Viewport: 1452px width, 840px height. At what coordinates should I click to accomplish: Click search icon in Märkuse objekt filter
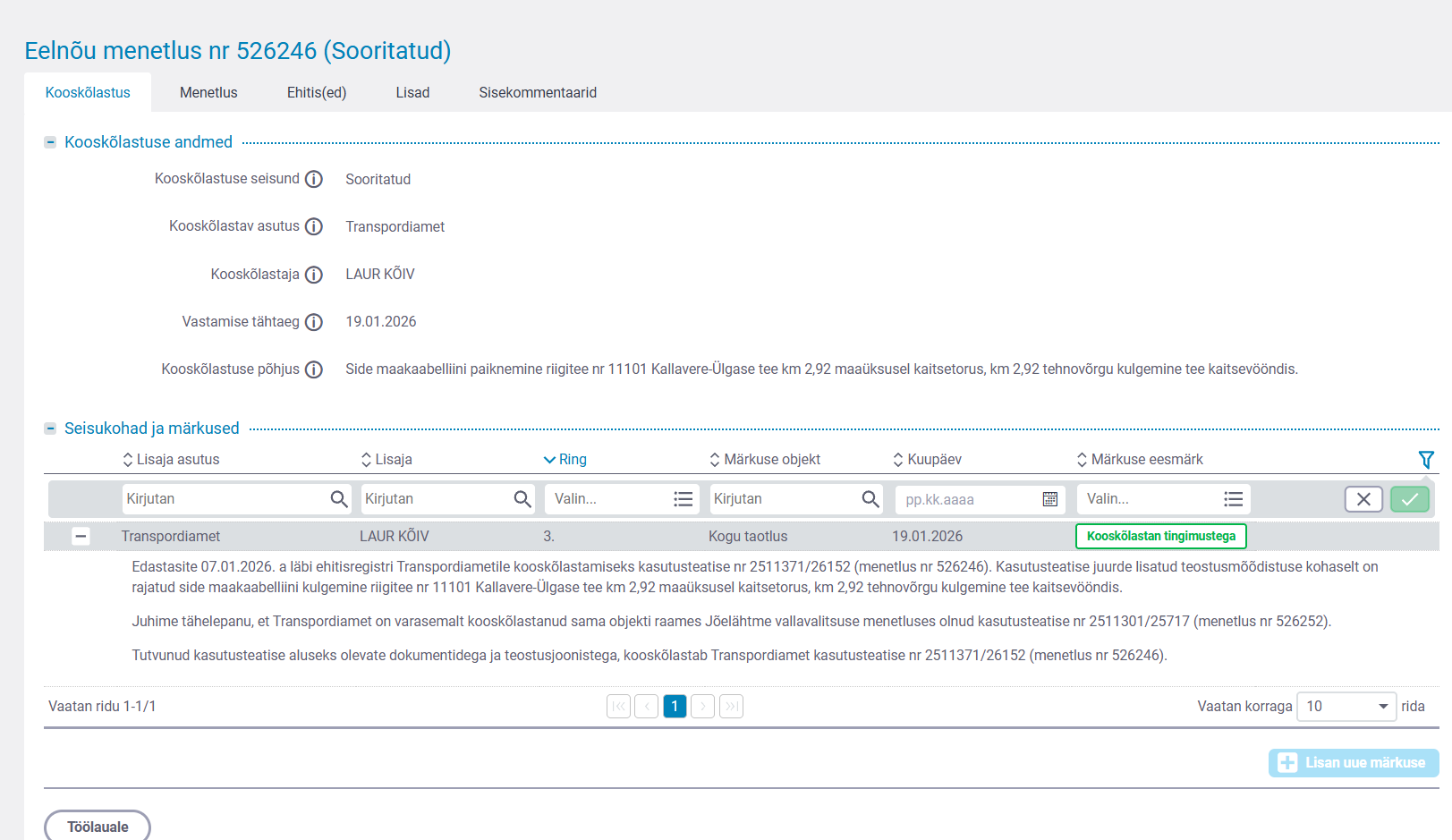pyautogui.click(x=870, y=499)
